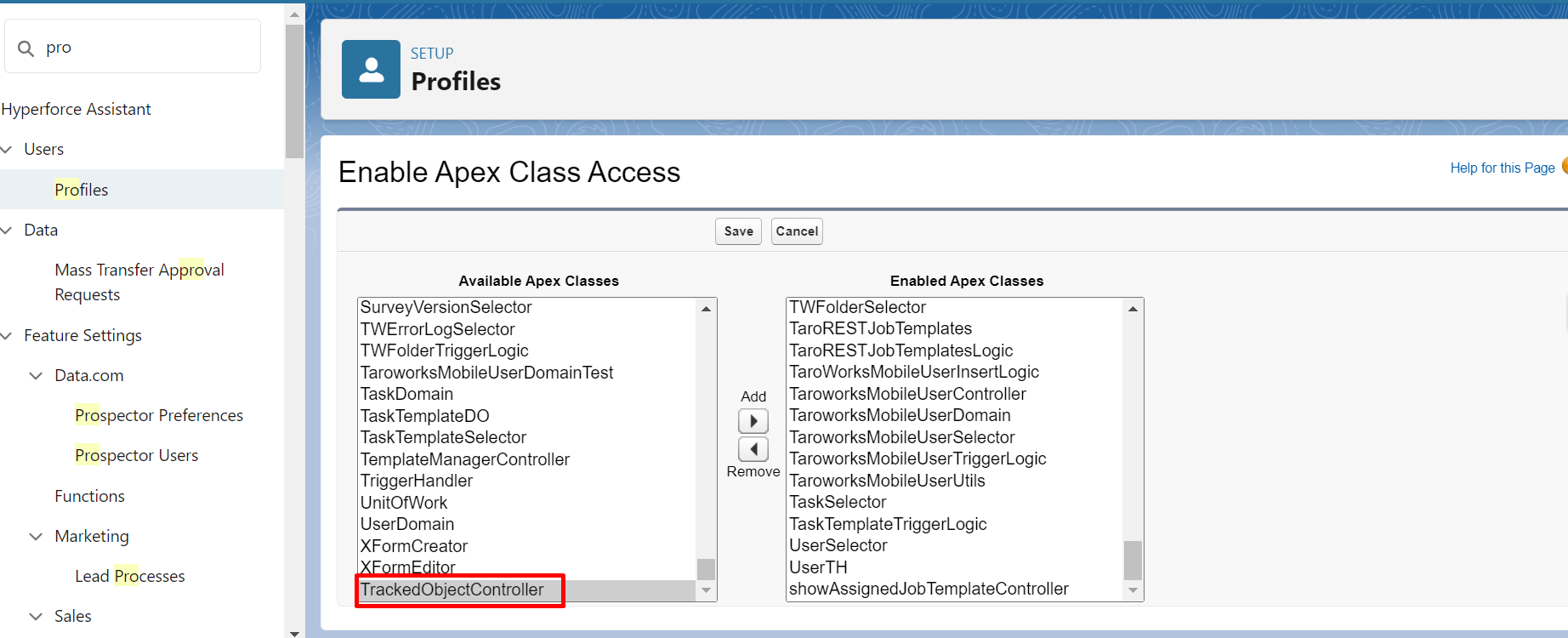Viewport: 1568px width, 638px height.
Task: Collapse the Users section chevron
Action: click(x=7, y=150)
